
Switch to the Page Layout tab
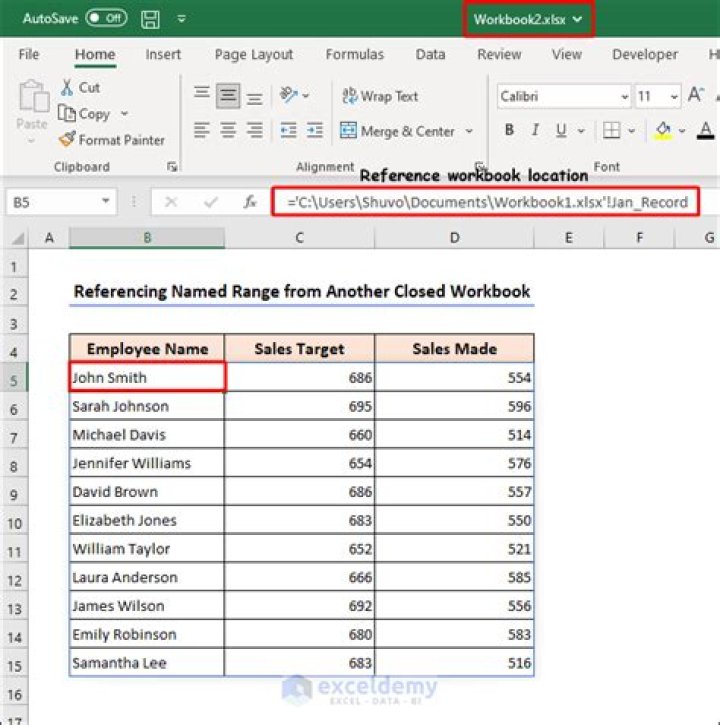(254, 55)
